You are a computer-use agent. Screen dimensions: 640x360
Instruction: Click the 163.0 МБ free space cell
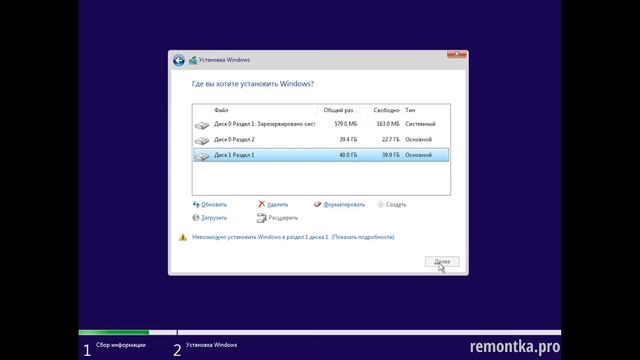388,124
